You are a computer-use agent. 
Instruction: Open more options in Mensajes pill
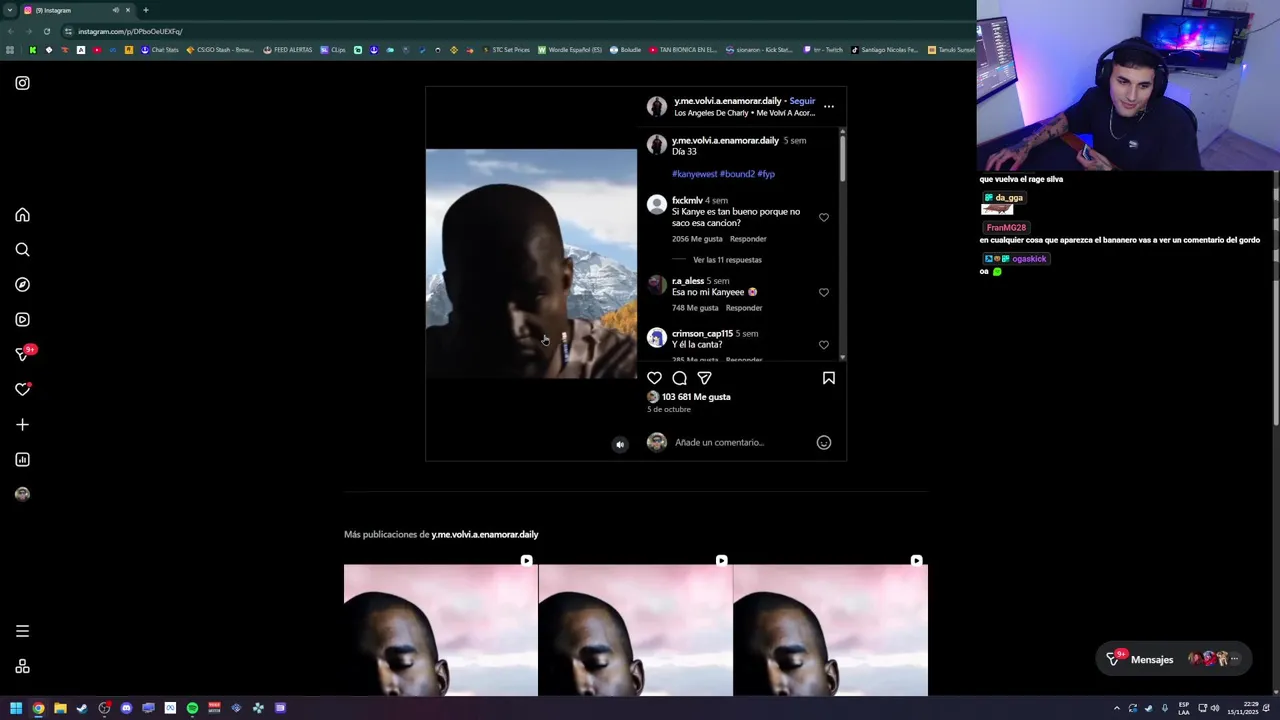tap(1234, 659)
